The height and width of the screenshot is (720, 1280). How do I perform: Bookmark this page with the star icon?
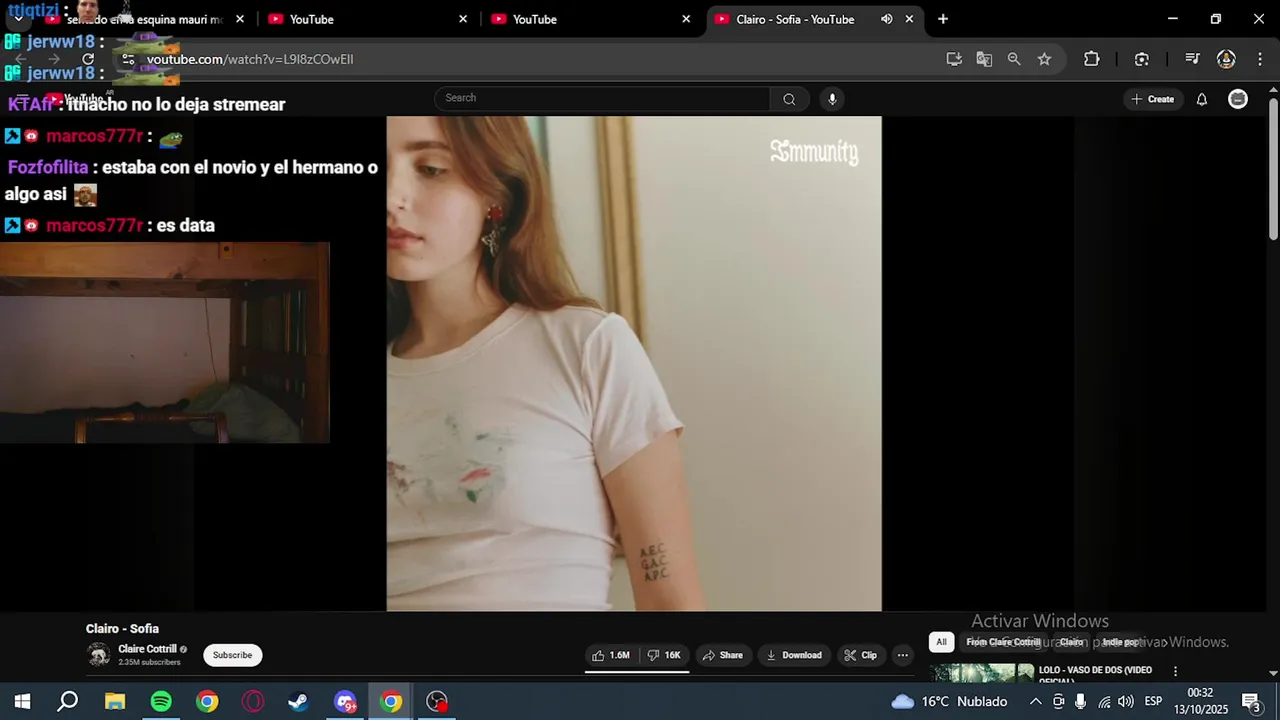(1044, 59)
